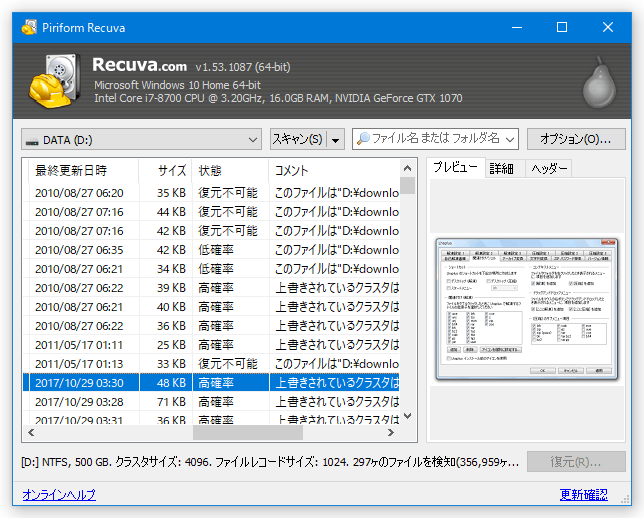Expand the スキャン(S) button dropdown arrow
Screen dimensions: 644x518
(x=336, y=140)
